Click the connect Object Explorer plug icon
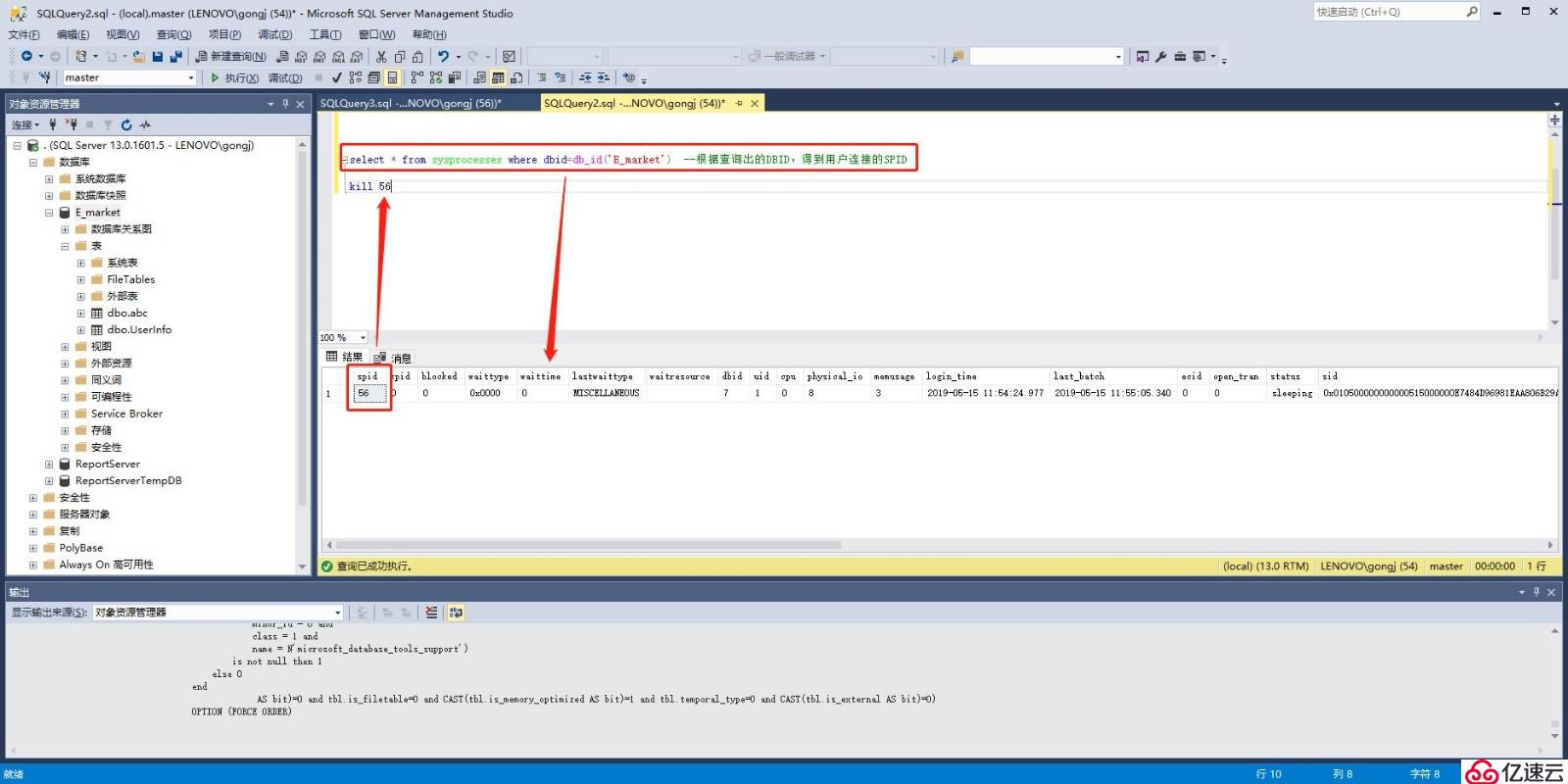1568x784 pixels. tap(53, 124)
